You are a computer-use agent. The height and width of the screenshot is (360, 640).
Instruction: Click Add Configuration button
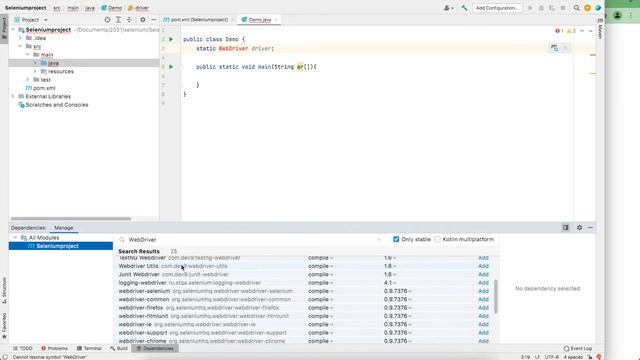pos(497,8)
